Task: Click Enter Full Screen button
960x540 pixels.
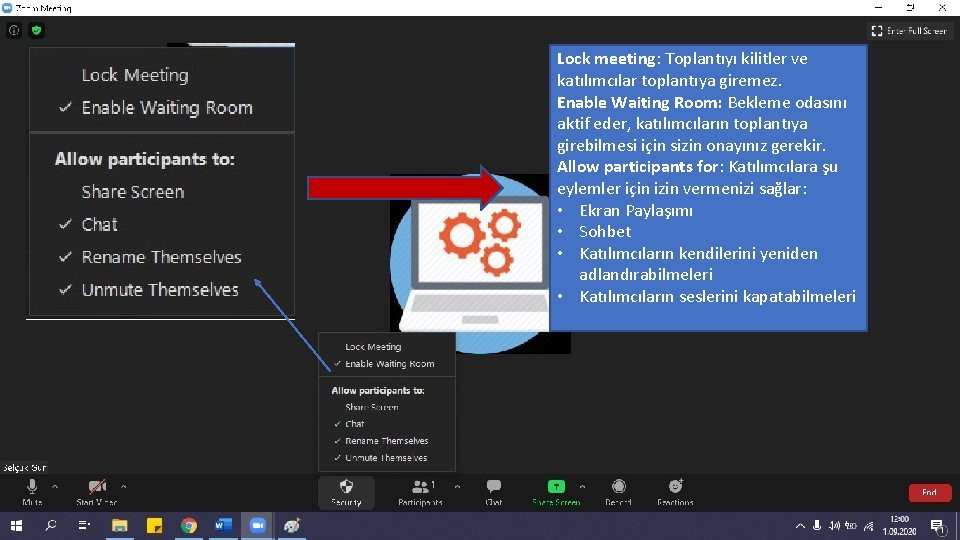Action: [909, 31]
